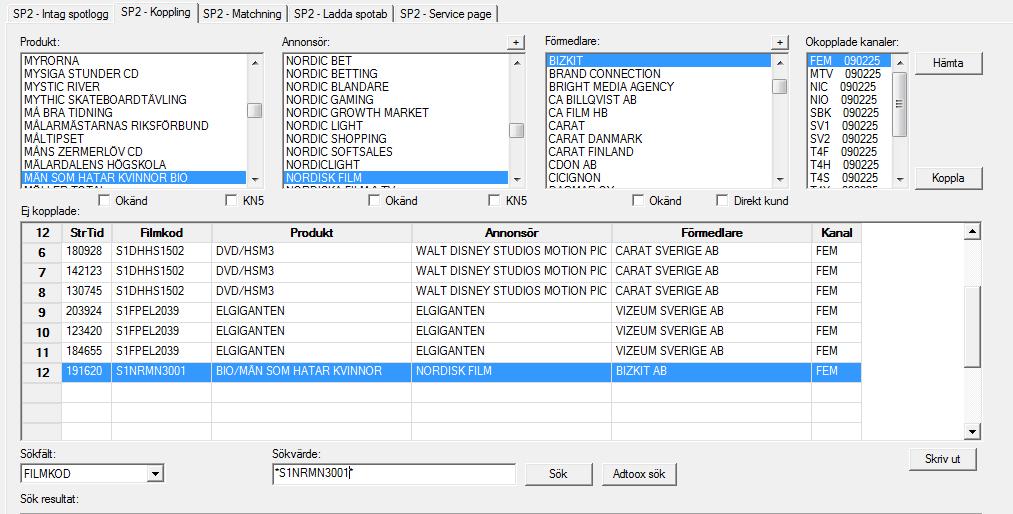
Task: Click down arrow of Ej kopplade table scrollbar
Action: click(x=972, y=431)
